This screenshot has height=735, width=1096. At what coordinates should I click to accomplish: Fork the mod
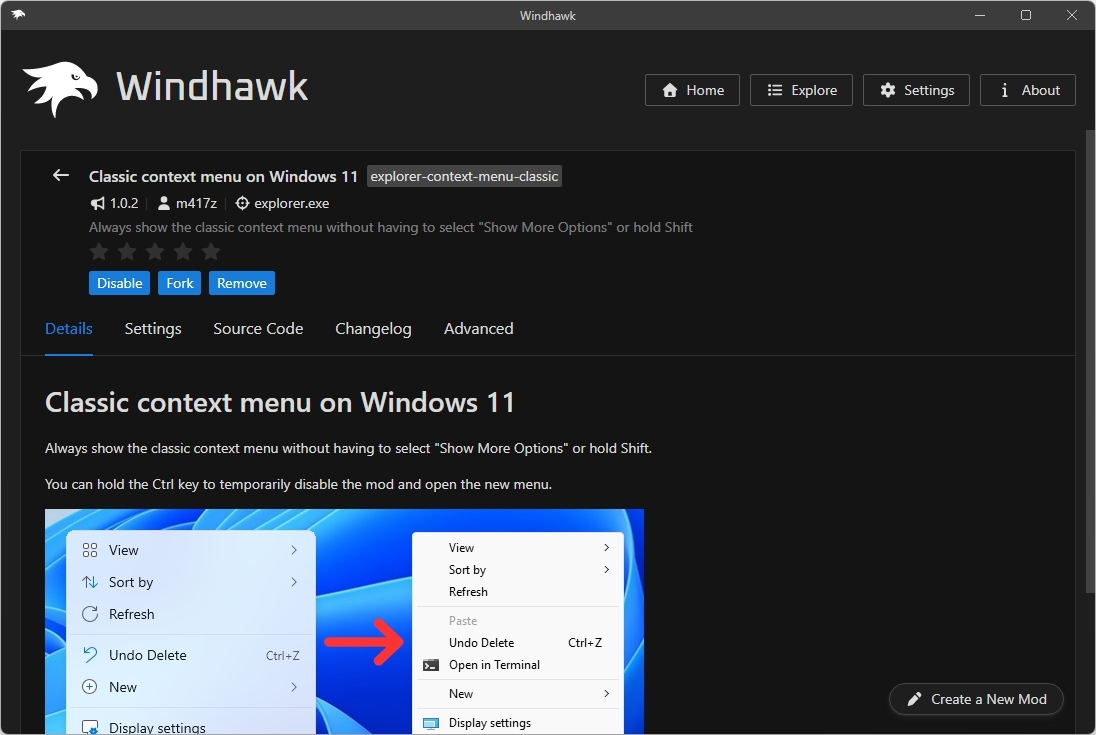tap(179, 283)
